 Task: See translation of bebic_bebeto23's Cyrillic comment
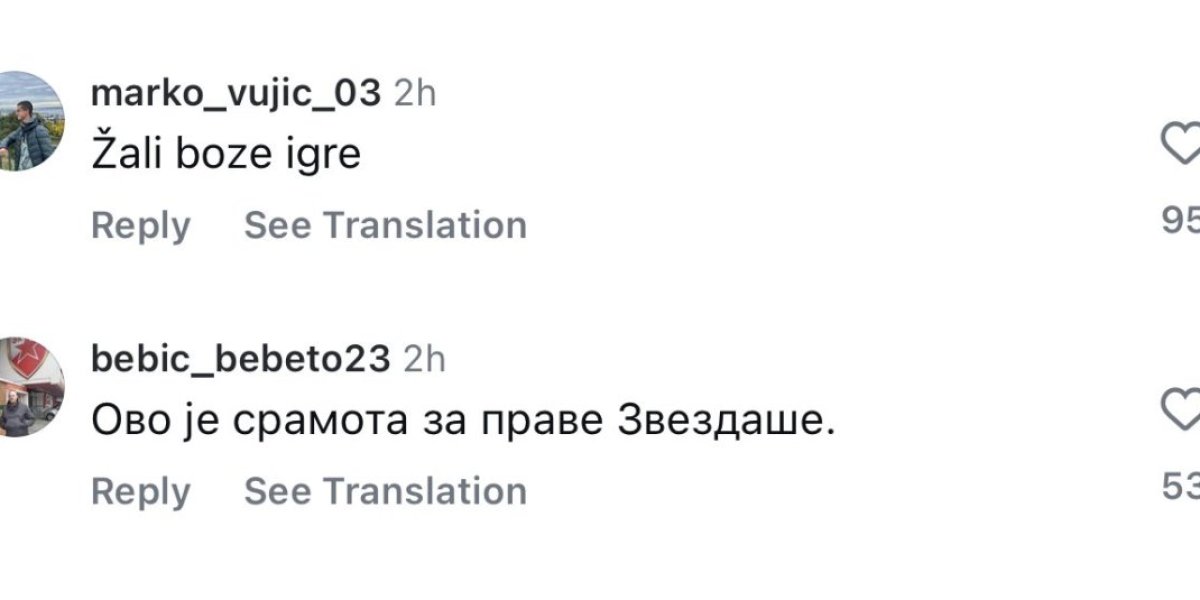click(385, 491)
